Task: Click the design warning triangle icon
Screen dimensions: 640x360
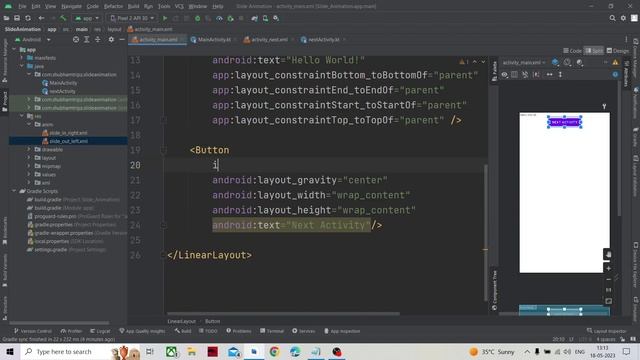Action: (615, 62)
